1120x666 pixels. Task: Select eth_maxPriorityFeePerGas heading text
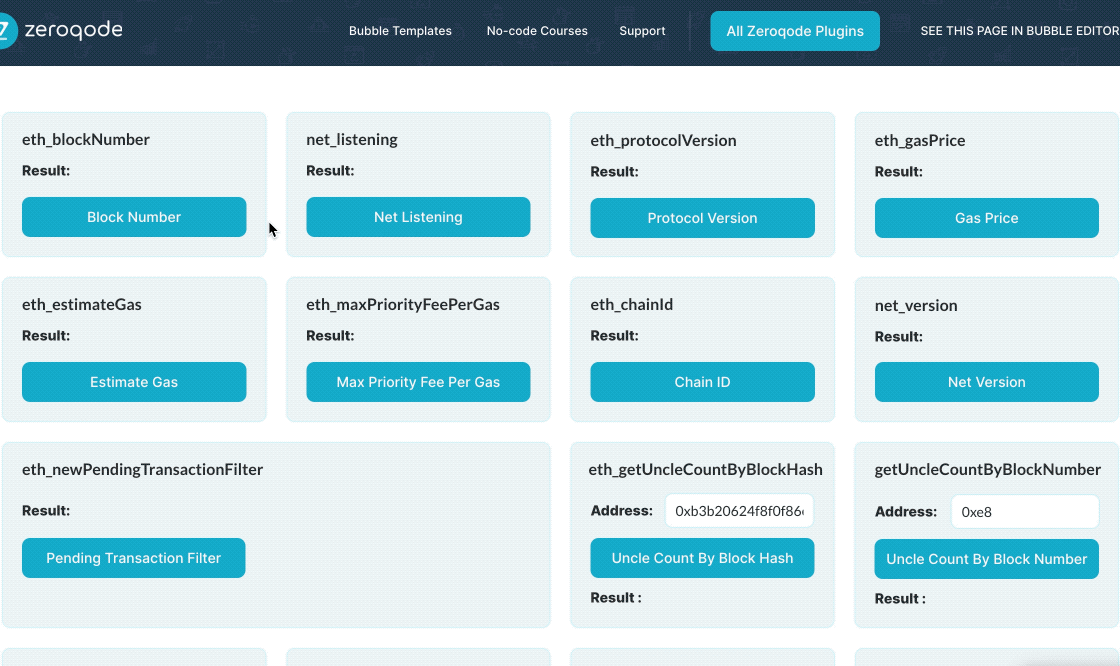point(403,304)
